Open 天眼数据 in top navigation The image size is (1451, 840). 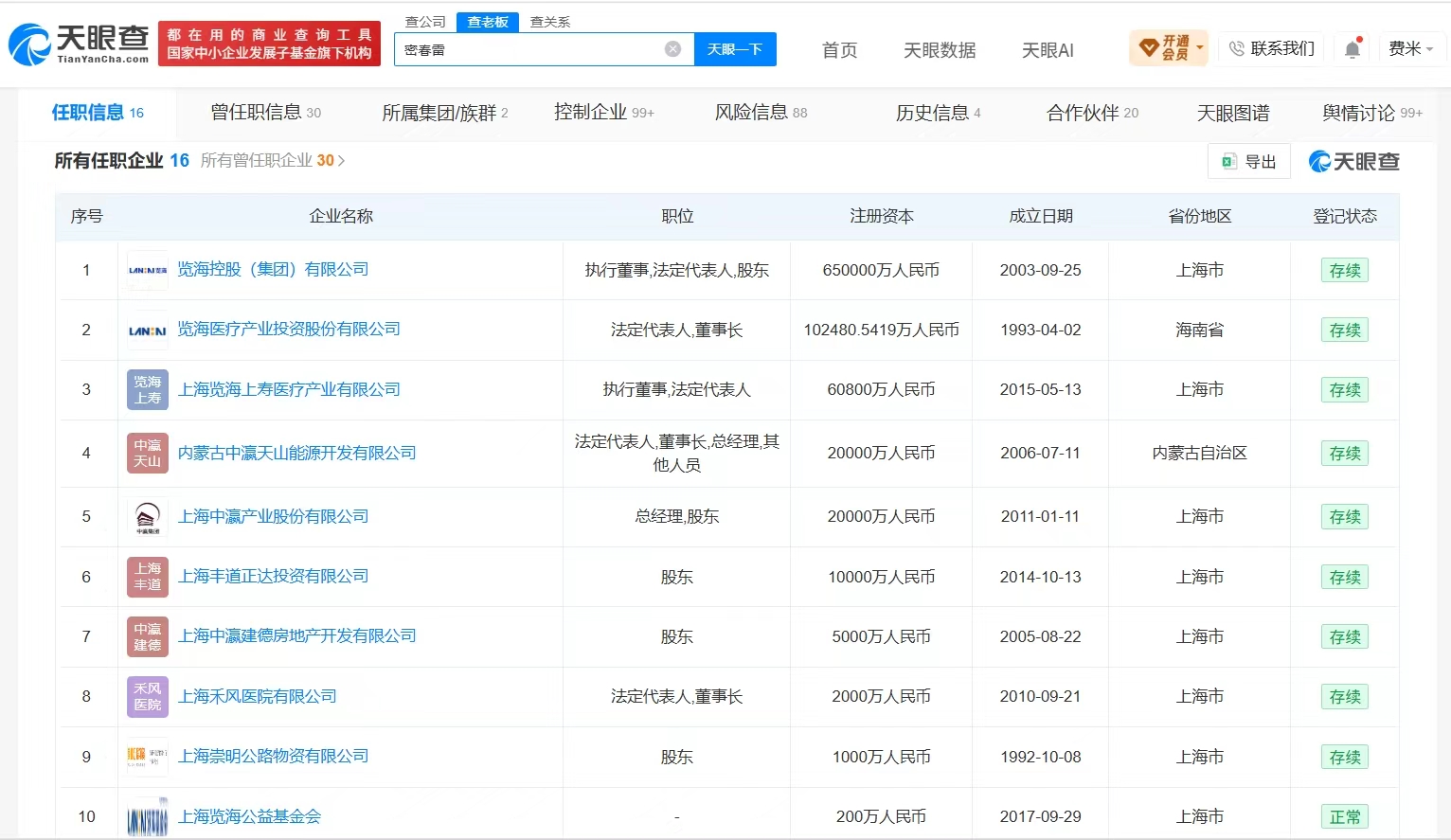click(940, 50)
